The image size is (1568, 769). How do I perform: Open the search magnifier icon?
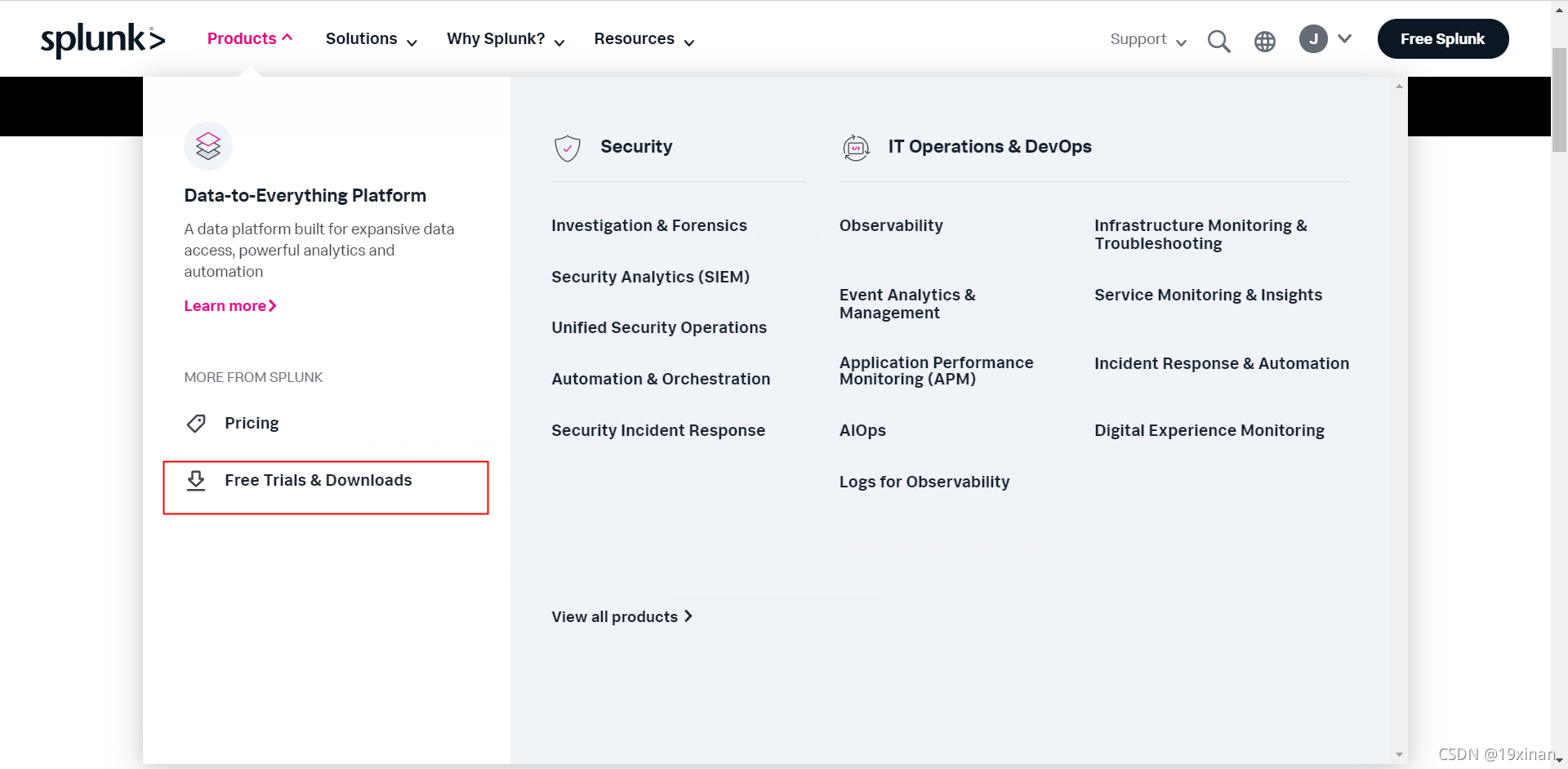(x=1218, y=41)
